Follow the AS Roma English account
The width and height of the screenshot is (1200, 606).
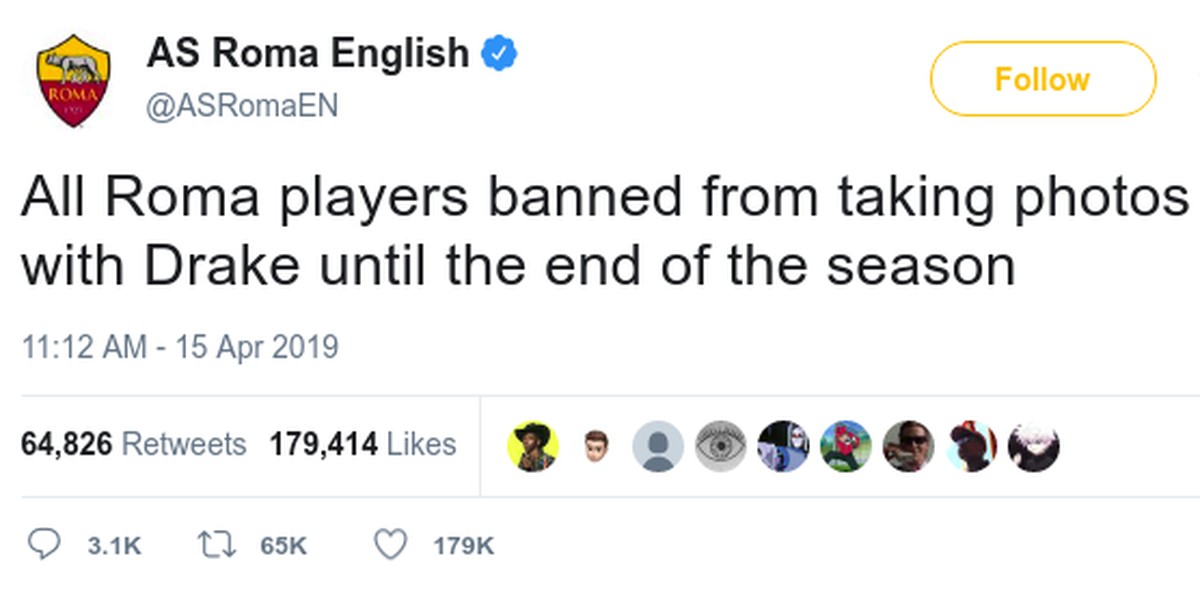pyautogui.click(x=1042, y=79)
